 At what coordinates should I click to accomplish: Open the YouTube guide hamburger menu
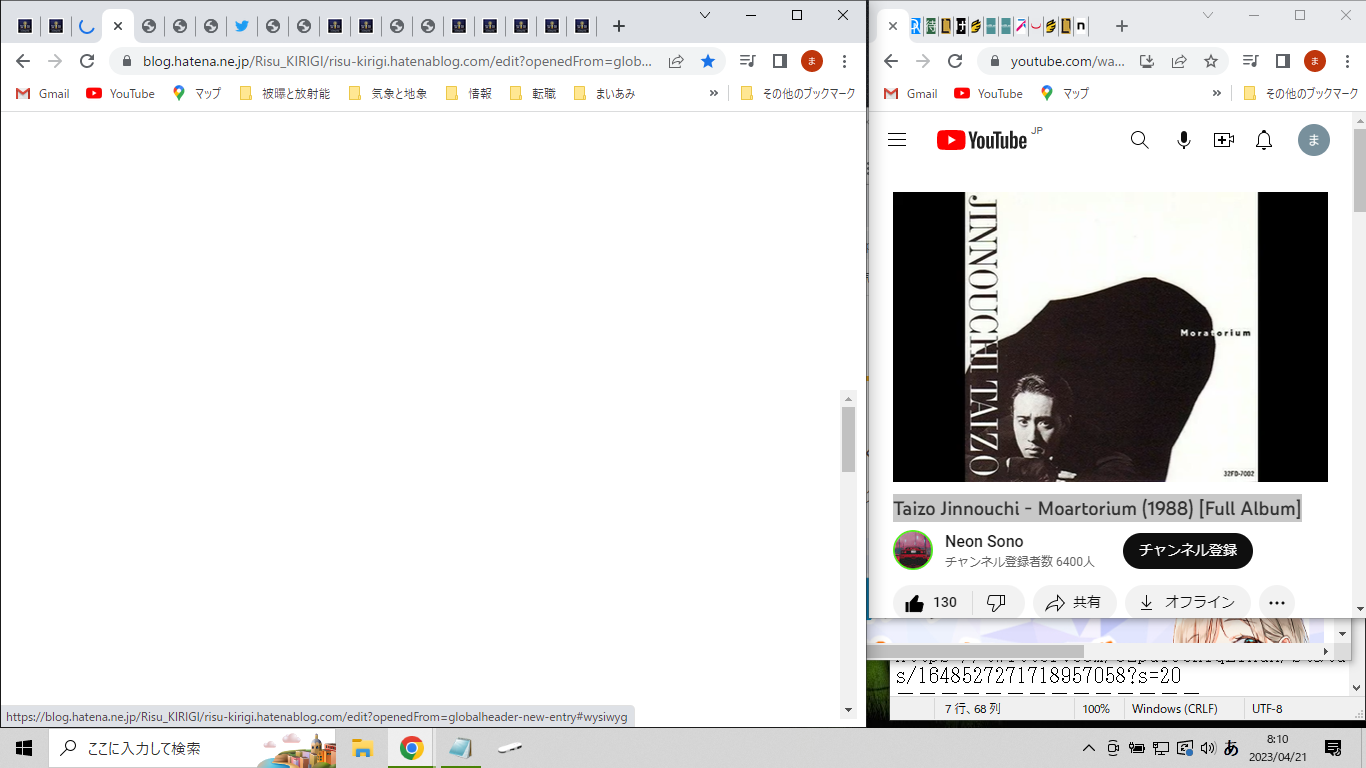(x=897, y=140)
